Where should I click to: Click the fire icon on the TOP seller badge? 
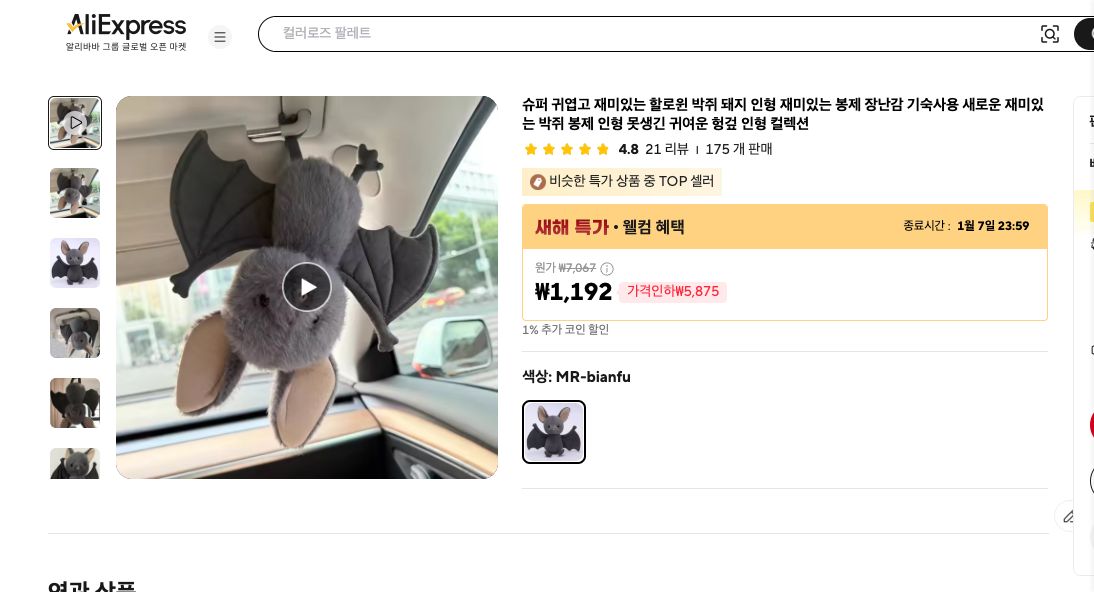(538, 182)
